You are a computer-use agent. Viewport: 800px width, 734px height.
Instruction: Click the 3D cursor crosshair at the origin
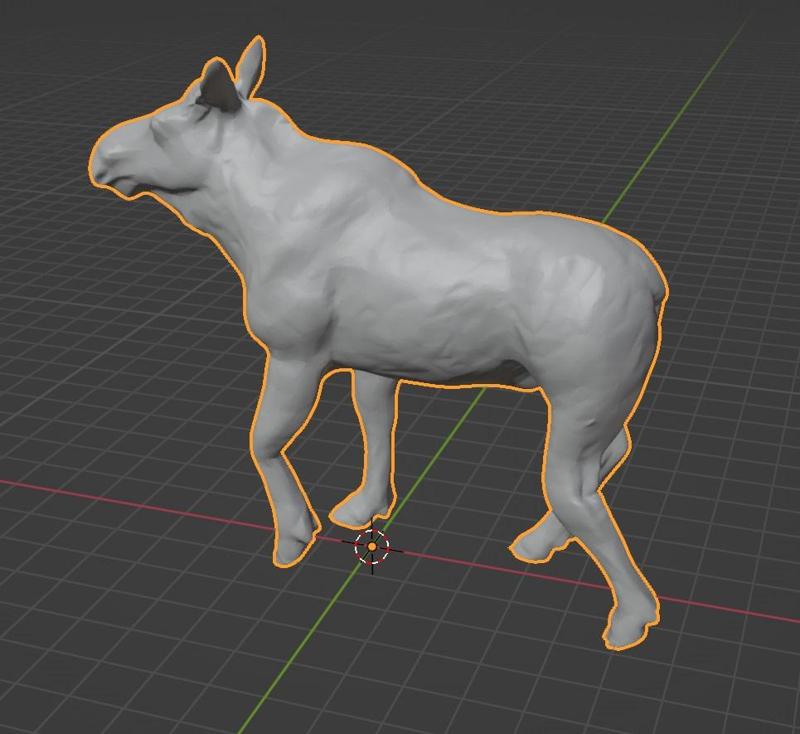372,547
